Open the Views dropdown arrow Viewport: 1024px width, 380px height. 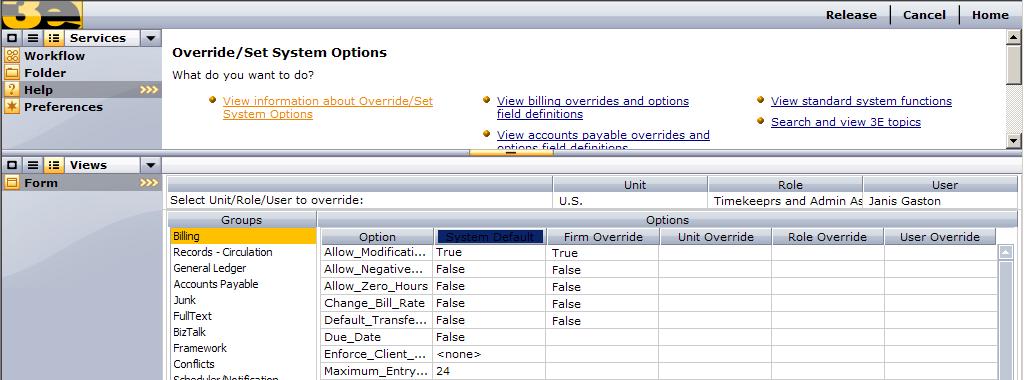[151, 165]
